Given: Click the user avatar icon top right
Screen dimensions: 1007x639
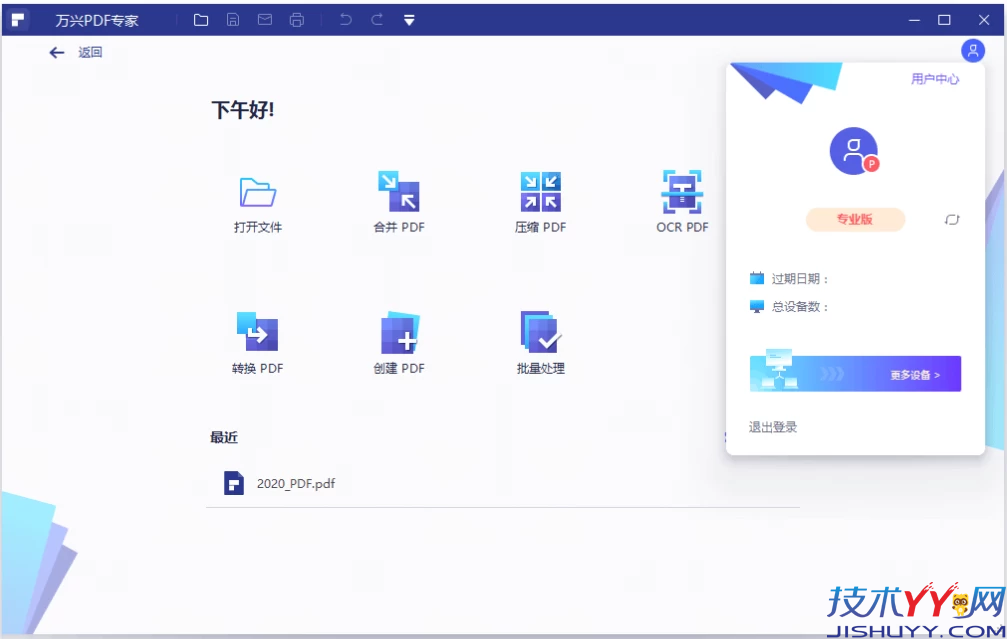Looking at the screenshot, I should (971, 51).
